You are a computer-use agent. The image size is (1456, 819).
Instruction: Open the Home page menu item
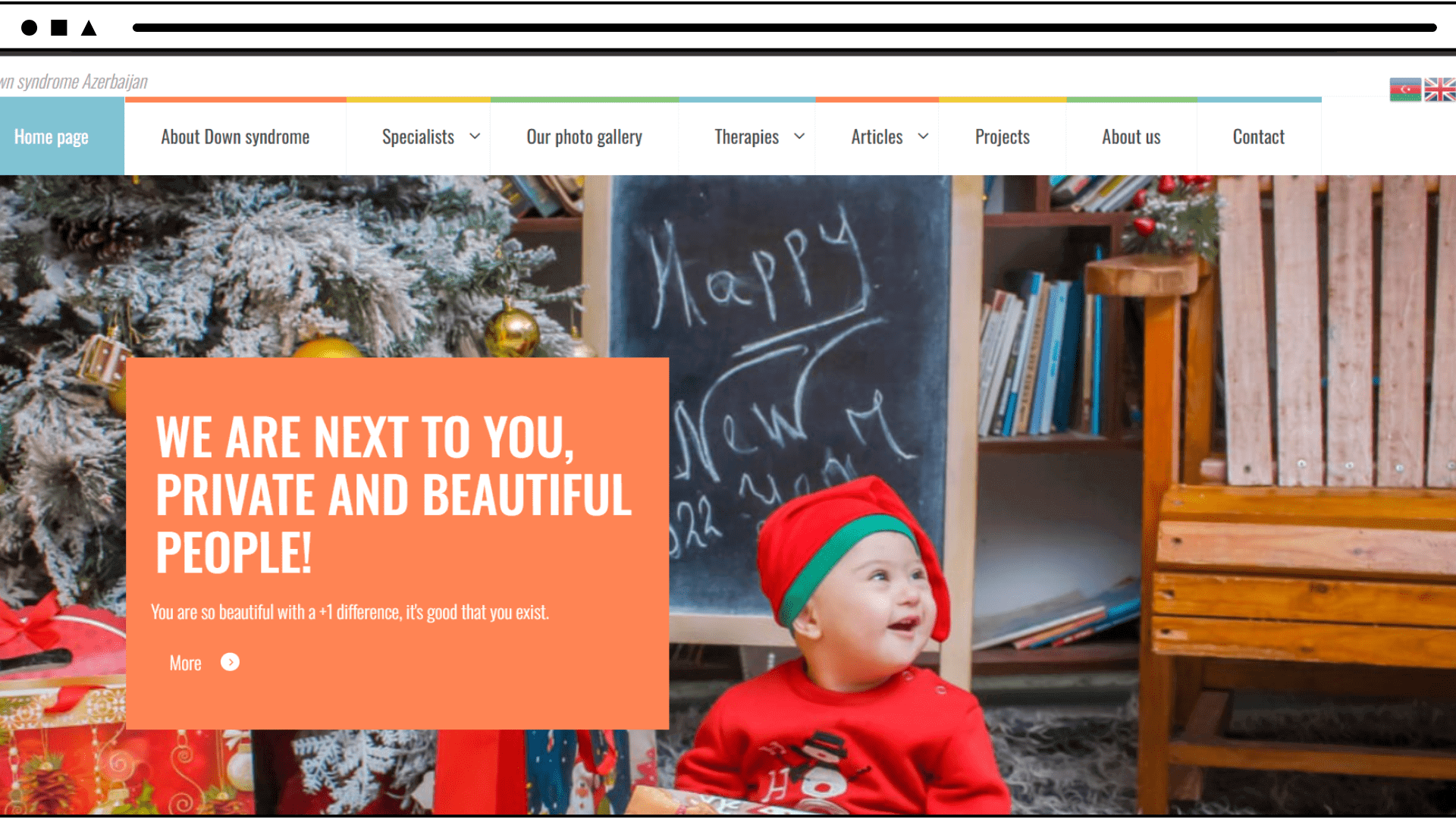coord(52,136)
